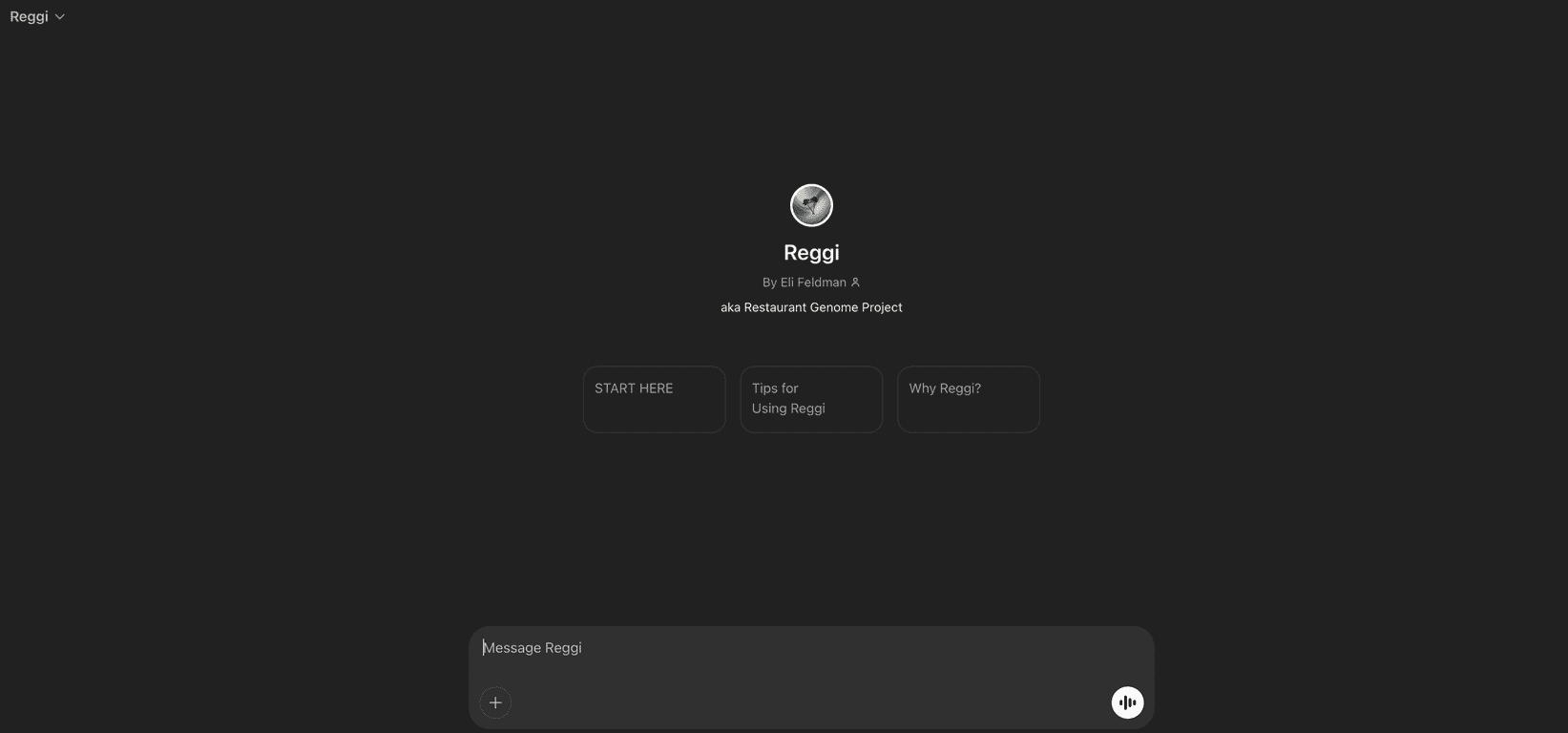Pick the Why Reggi? suggestion card
The height and width of the screenshot is (733, 1568).
tap(968, 399)
